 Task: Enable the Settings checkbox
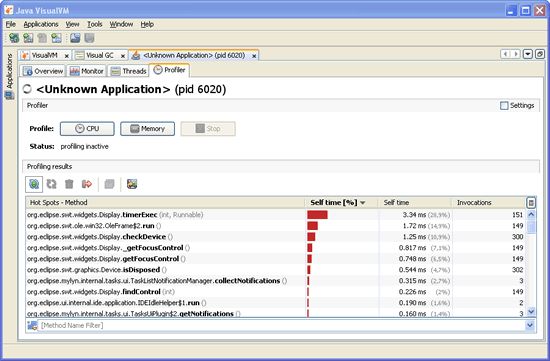point(504,106)
